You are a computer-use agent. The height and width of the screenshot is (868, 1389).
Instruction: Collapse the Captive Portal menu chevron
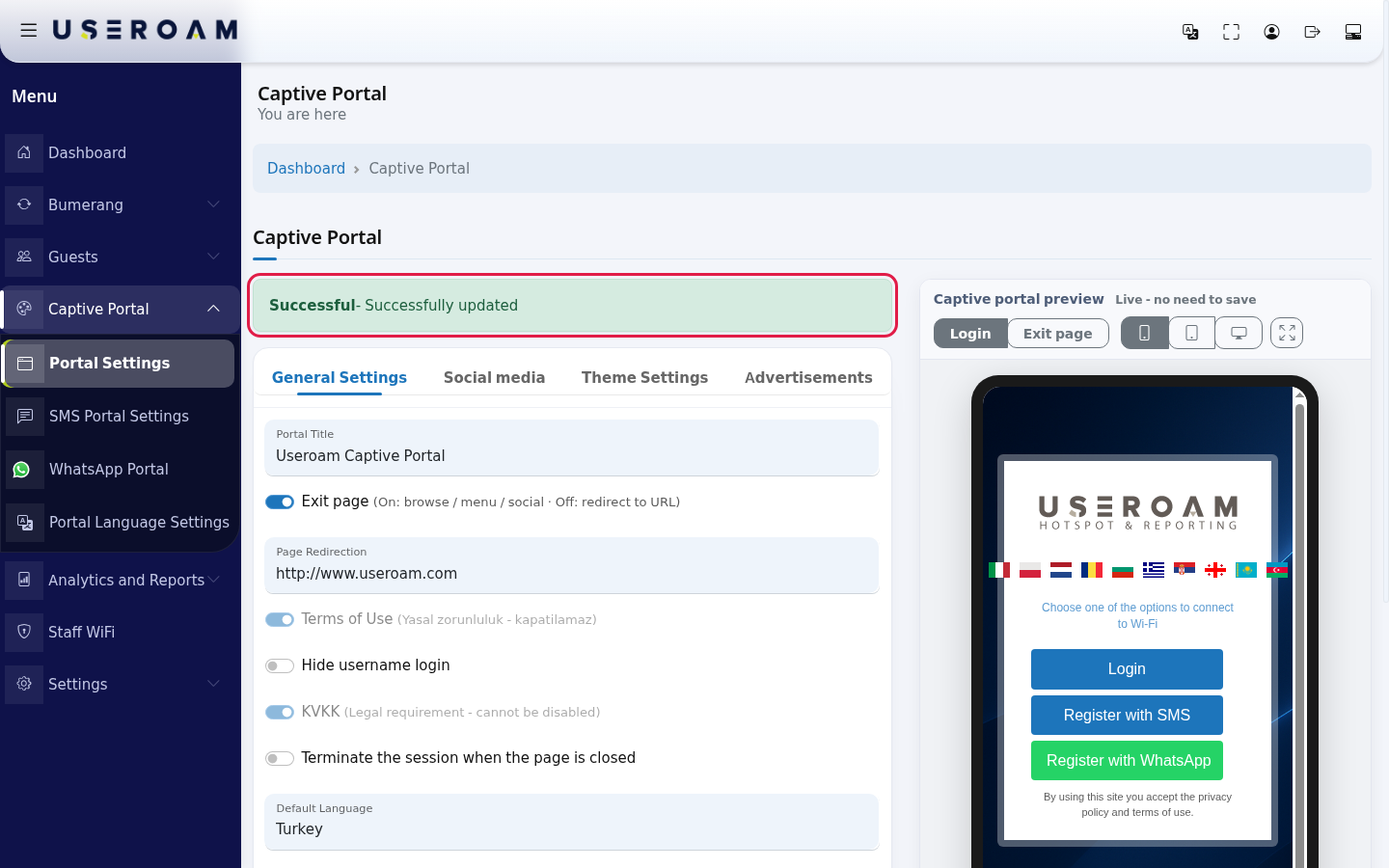[x=213, y=309]
